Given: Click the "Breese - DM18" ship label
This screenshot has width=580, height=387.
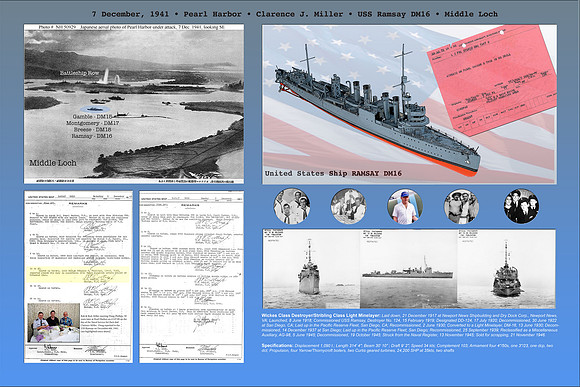Looking at the screenshot, I should [x=92, y=130].
